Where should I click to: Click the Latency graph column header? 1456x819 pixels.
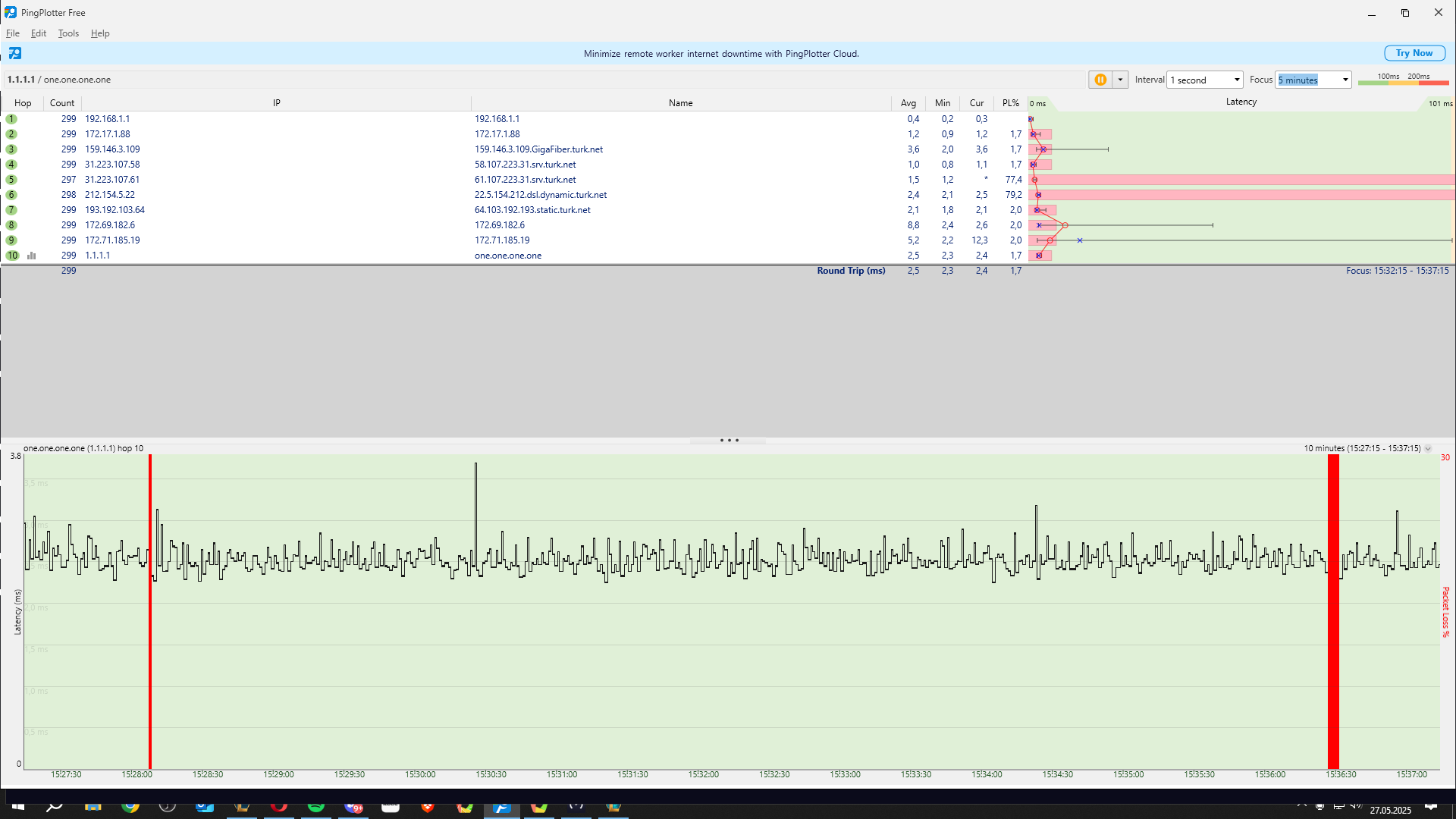point(1241,102)
